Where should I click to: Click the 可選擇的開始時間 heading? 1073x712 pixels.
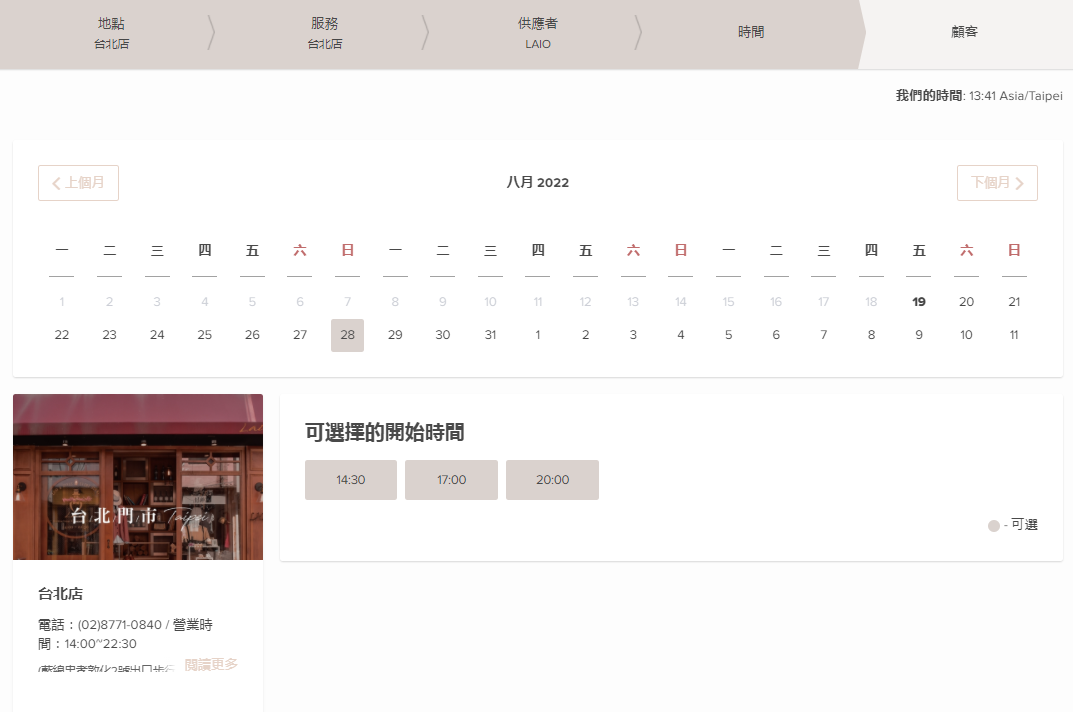[x=385, y=432]
